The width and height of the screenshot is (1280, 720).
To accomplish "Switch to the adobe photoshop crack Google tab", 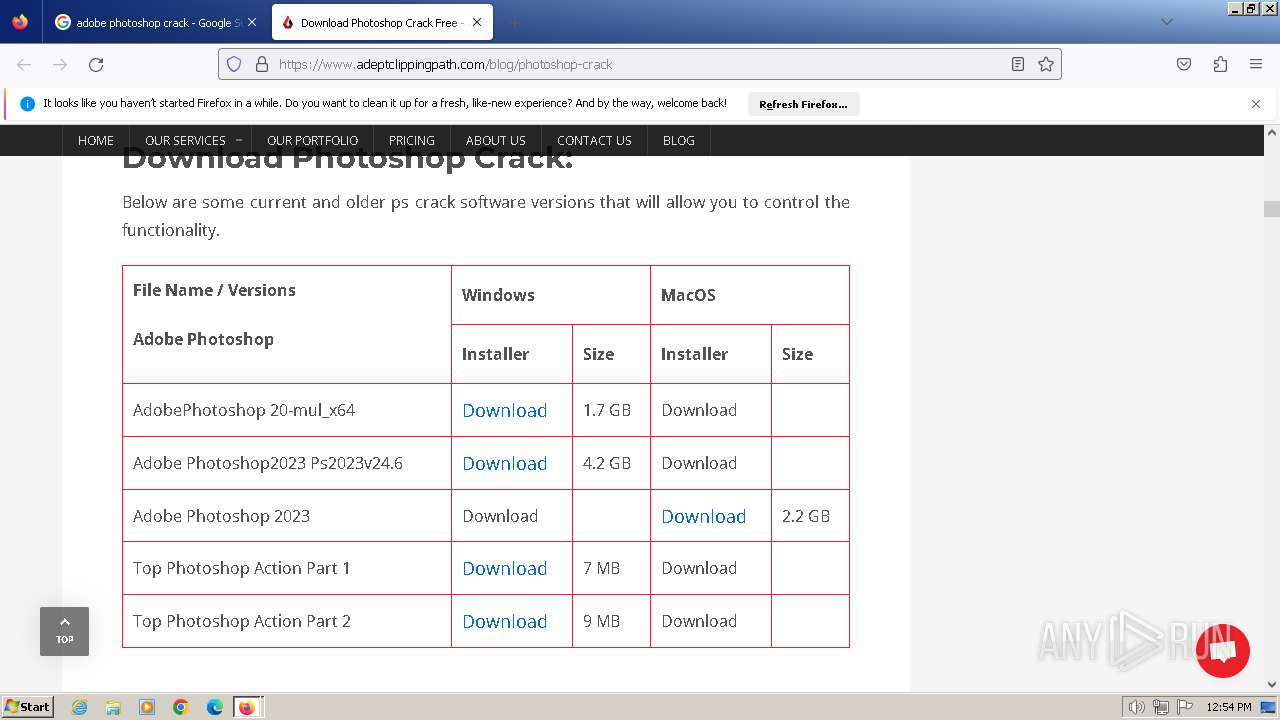I will [156, 22].
